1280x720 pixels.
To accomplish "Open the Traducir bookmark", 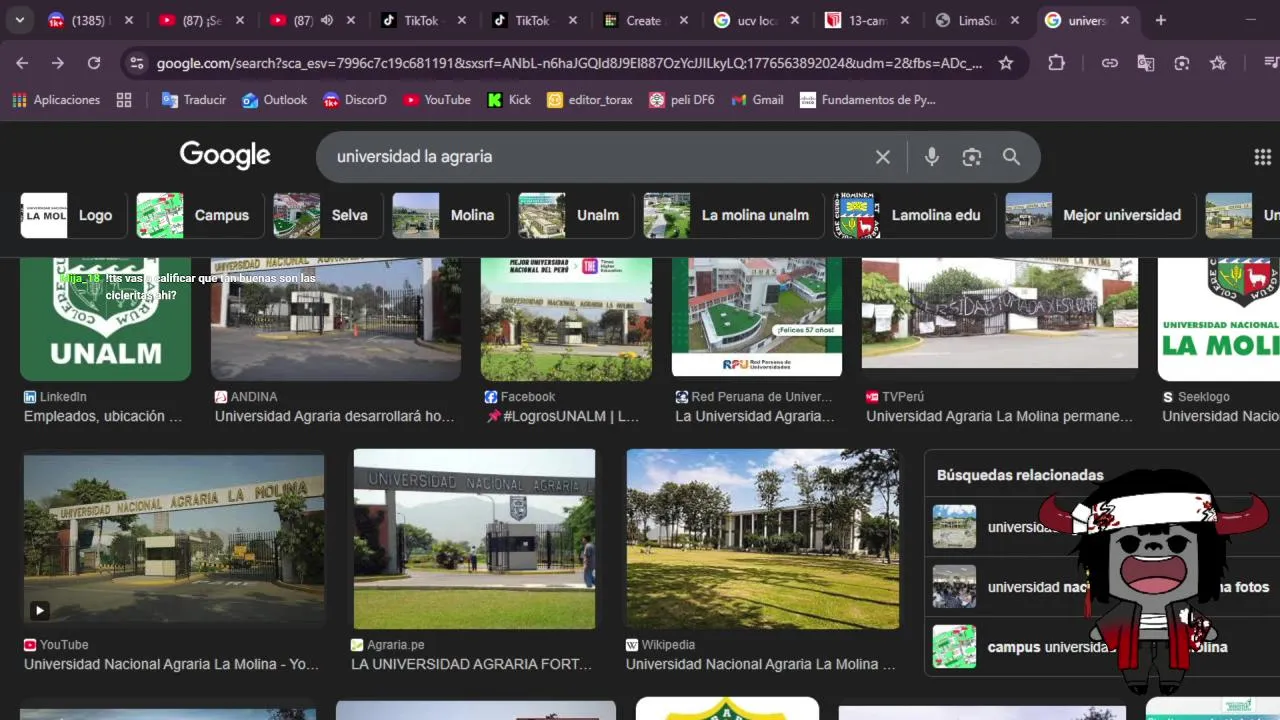I will (194, 100).
